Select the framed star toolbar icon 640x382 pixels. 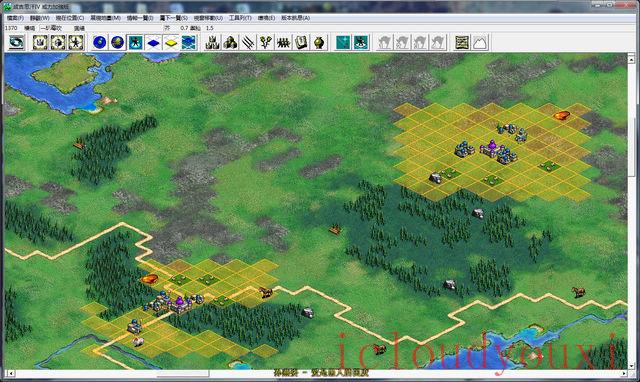click(x=76, y=42)
